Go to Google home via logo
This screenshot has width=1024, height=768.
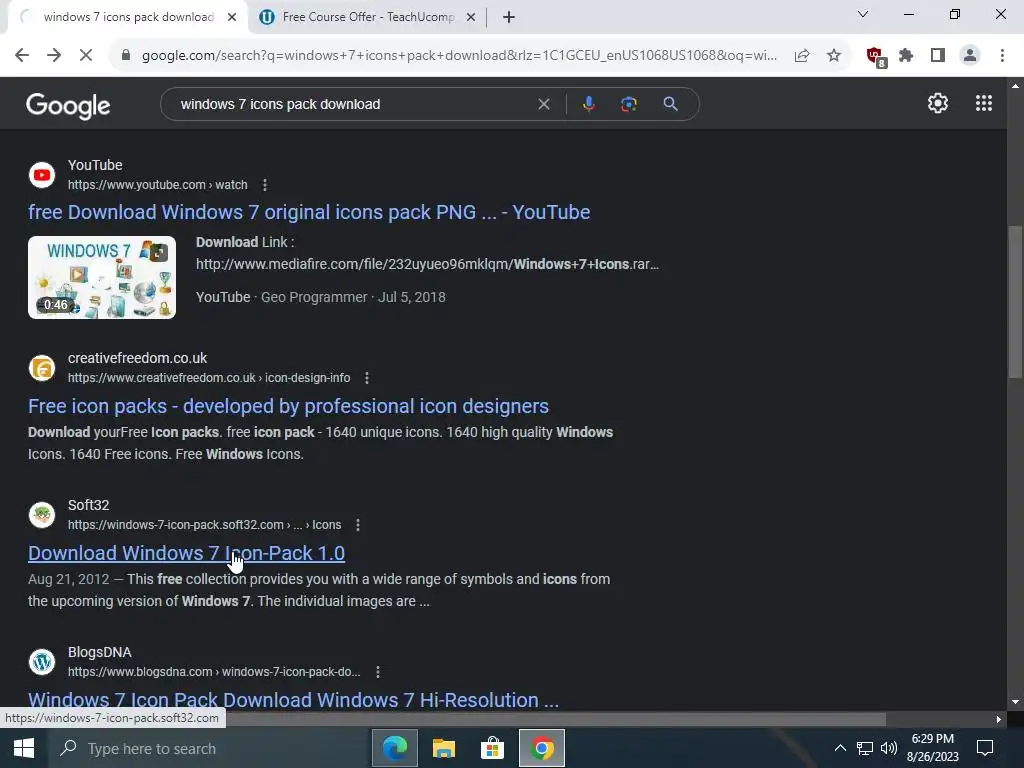pos(69,105)
